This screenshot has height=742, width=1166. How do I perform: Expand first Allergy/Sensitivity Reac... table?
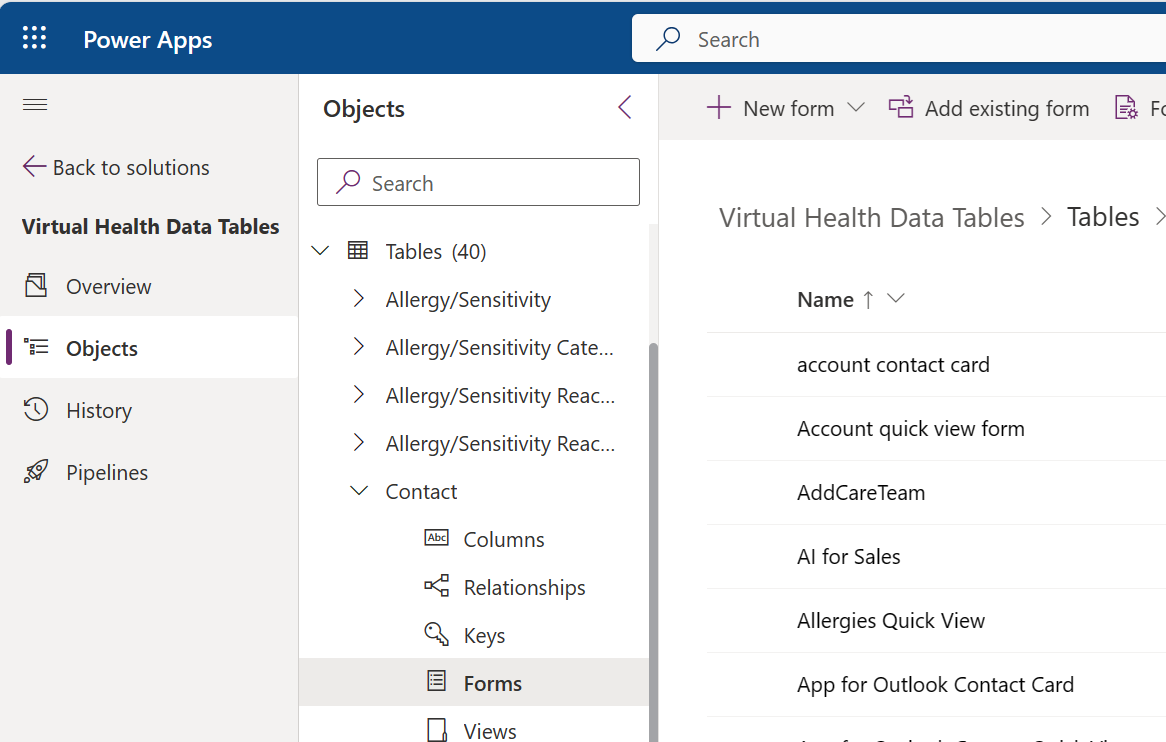pyautogui.click(x=358, y=395)
